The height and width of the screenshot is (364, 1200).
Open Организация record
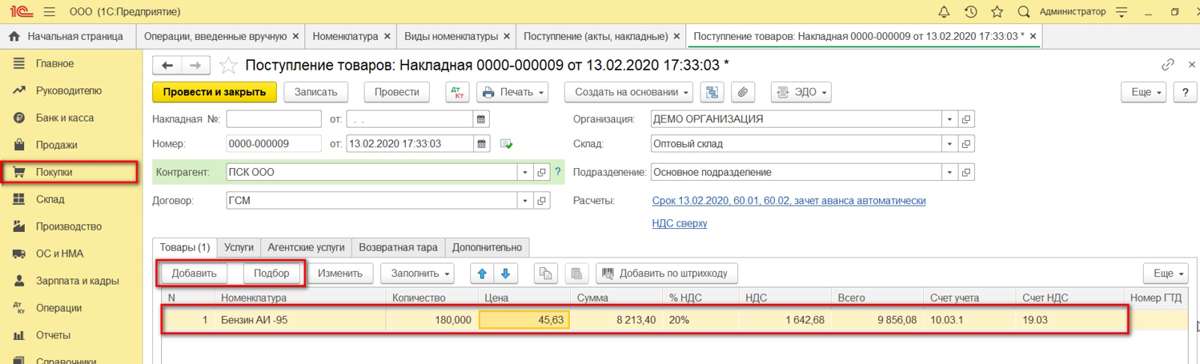pyautogui.click(x=966, y=119)
